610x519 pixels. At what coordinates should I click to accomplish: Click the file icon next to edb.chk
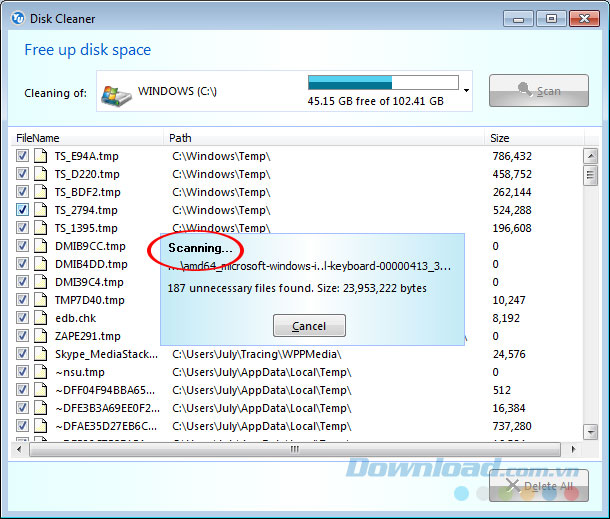[x=41, y=318]
